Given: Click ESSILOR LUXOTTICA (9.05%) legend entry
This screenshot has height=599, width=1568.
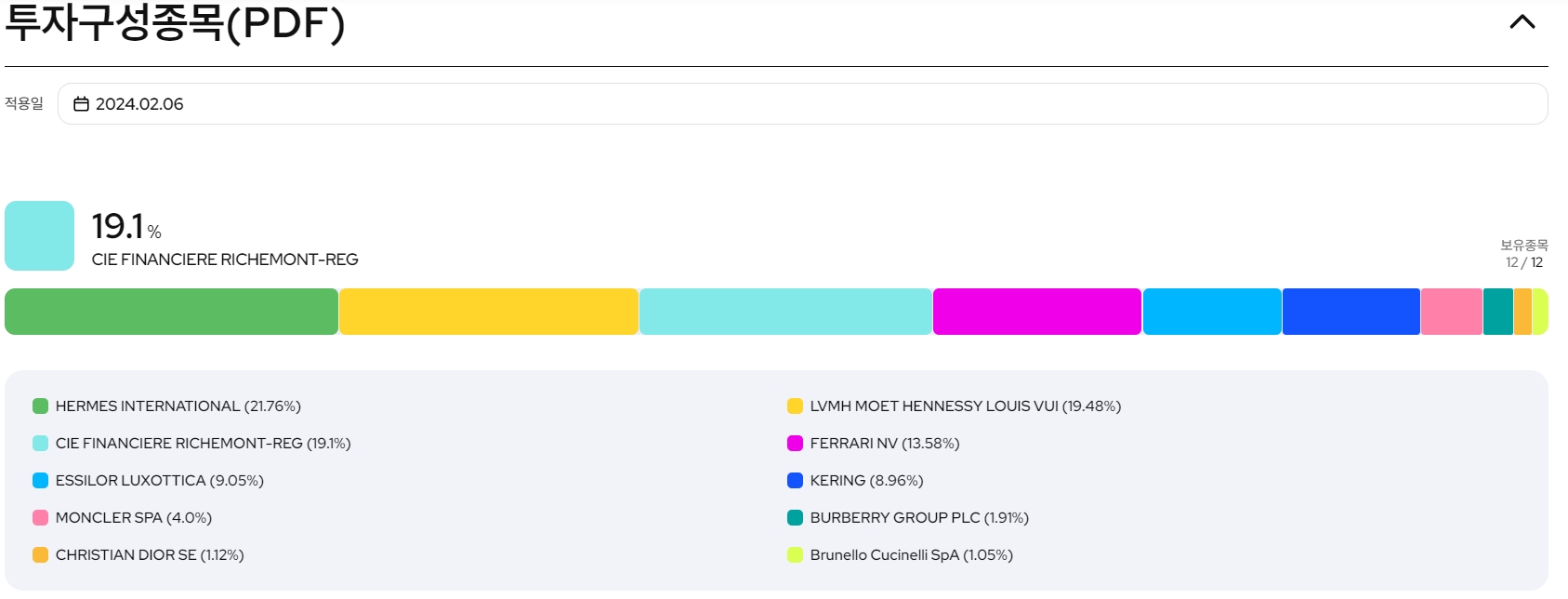Looking at the screenshot, I should point(148,481).
